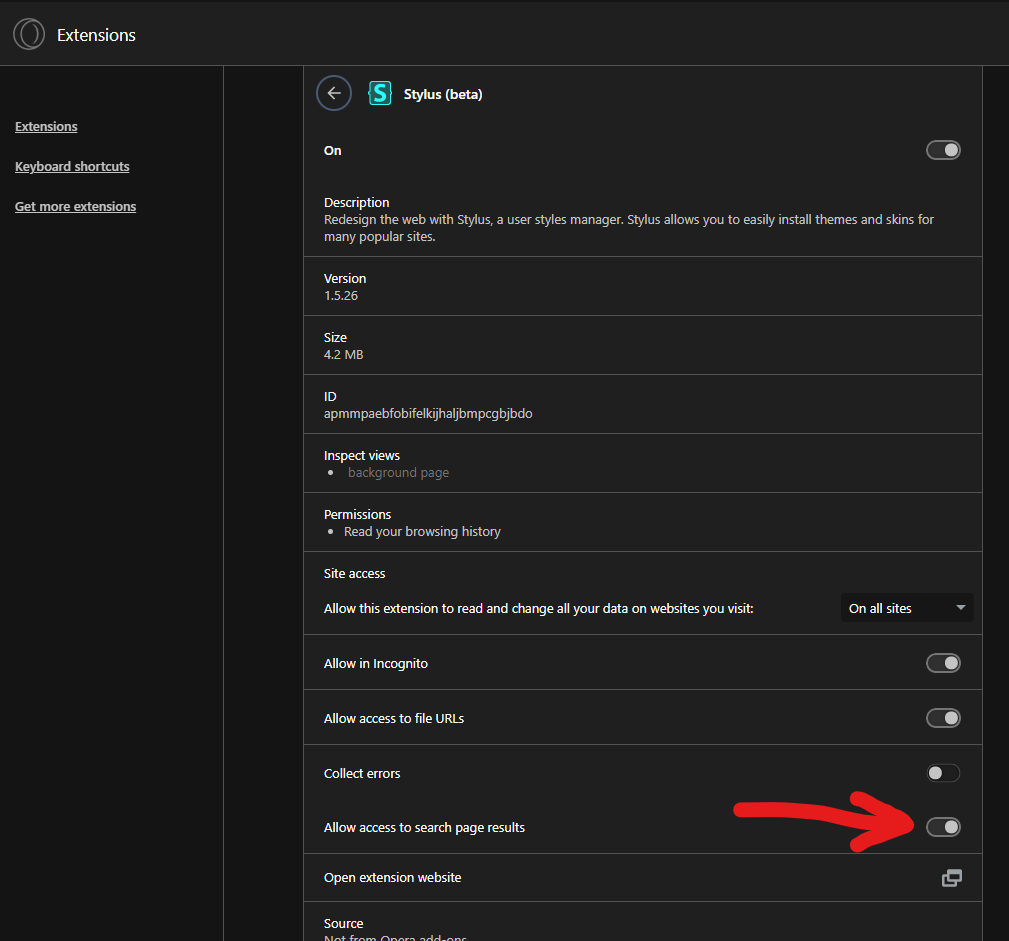Click the Permissions heading
This screenshot has width=1009, height=941.
click(x=357, y=514)
